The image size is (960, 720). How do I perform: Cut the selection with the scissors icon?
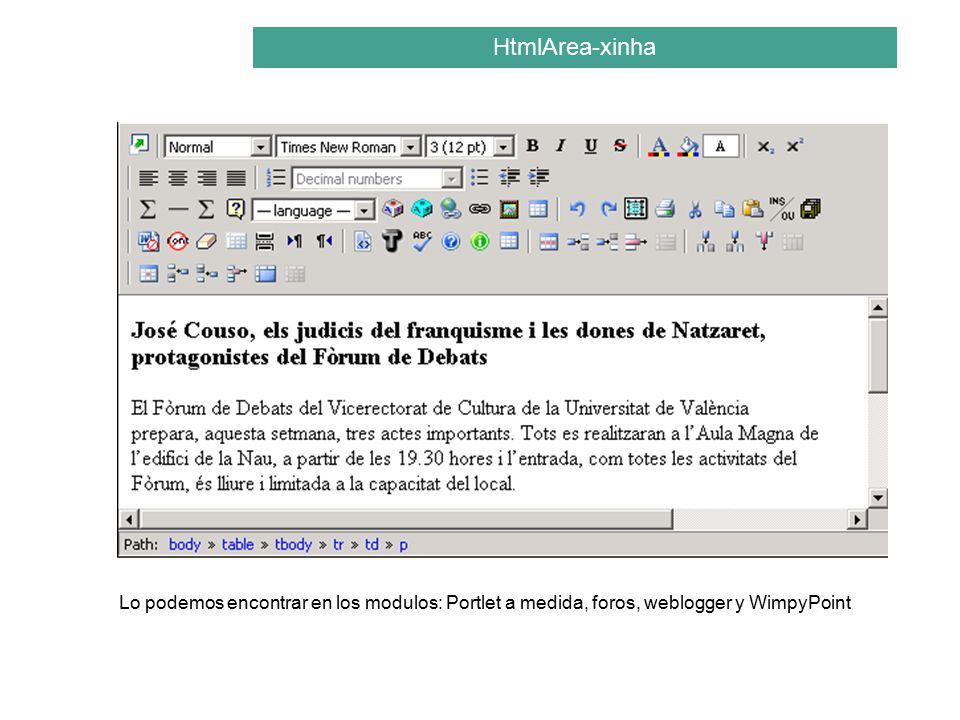click(x=695, y=209)
